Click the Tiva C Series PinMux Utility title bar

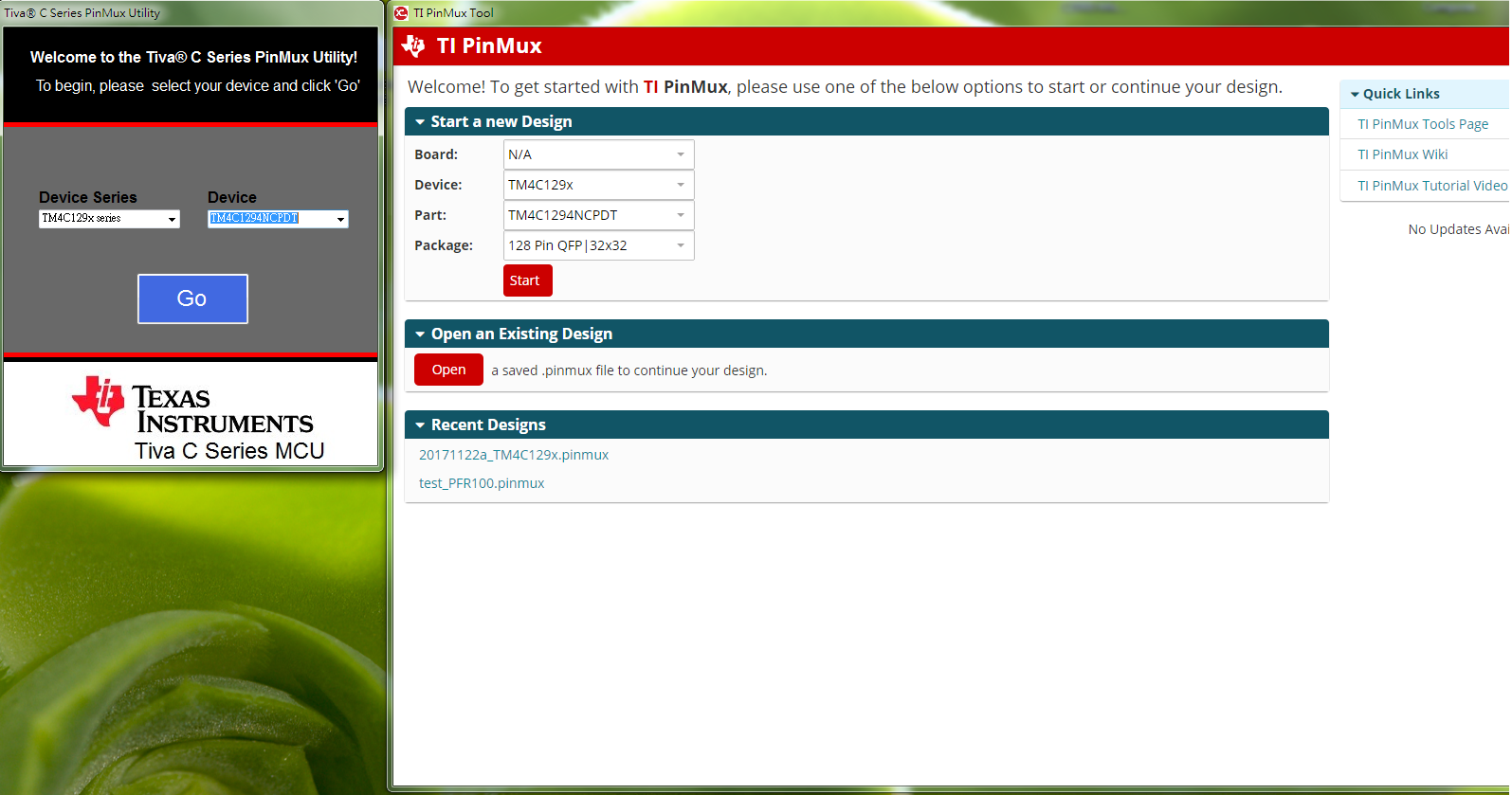192,13
